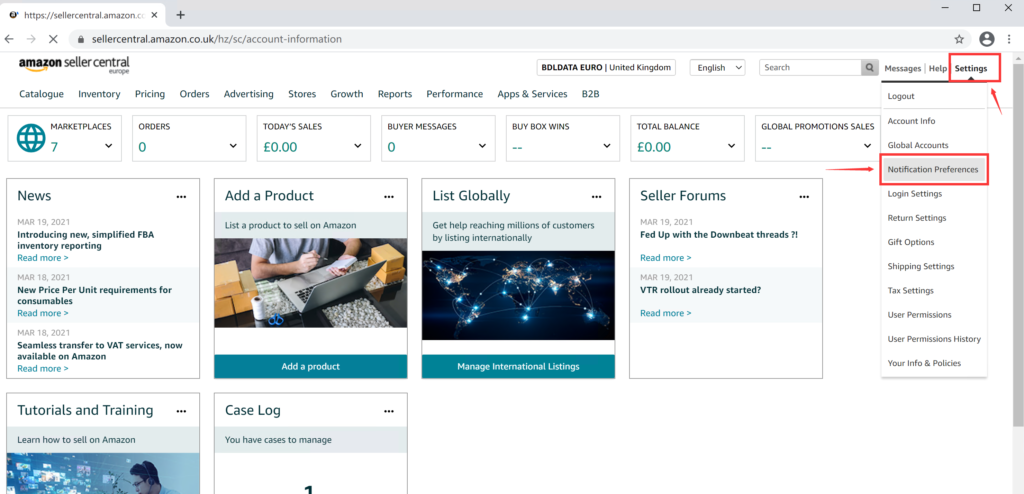Open the Performance menu
This screenshot has width=1024, height=494.
click(x=455, y=94)
